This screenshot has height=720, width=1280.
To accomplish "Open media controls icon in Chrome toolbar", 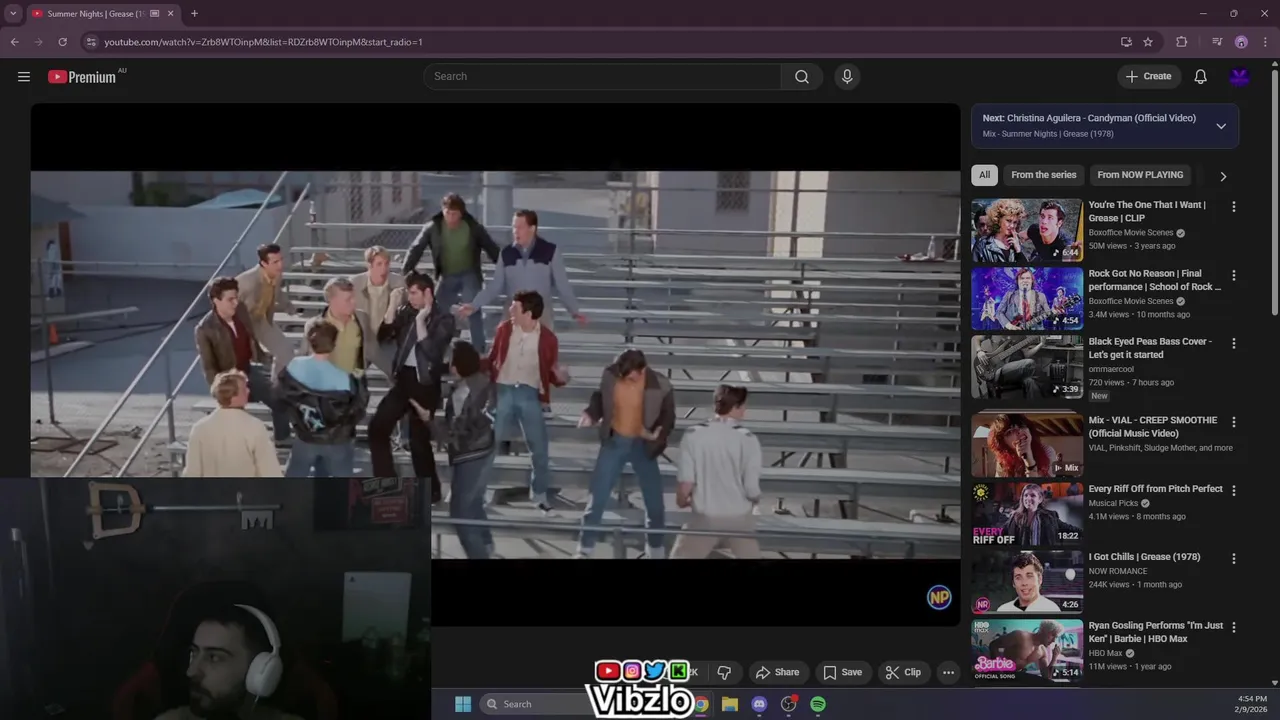I will click(x=1217, y=42).
